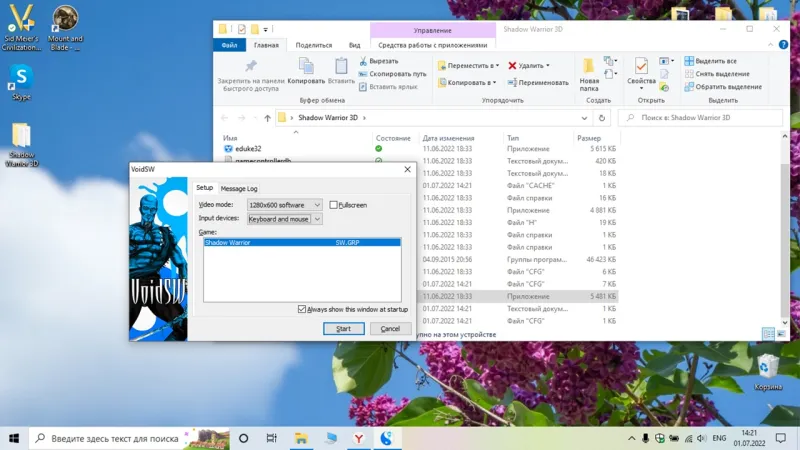Viewport: 800px width, 450px height.
Task: Open Yandex browser from taskbar
Action: (x=359, y=438)
